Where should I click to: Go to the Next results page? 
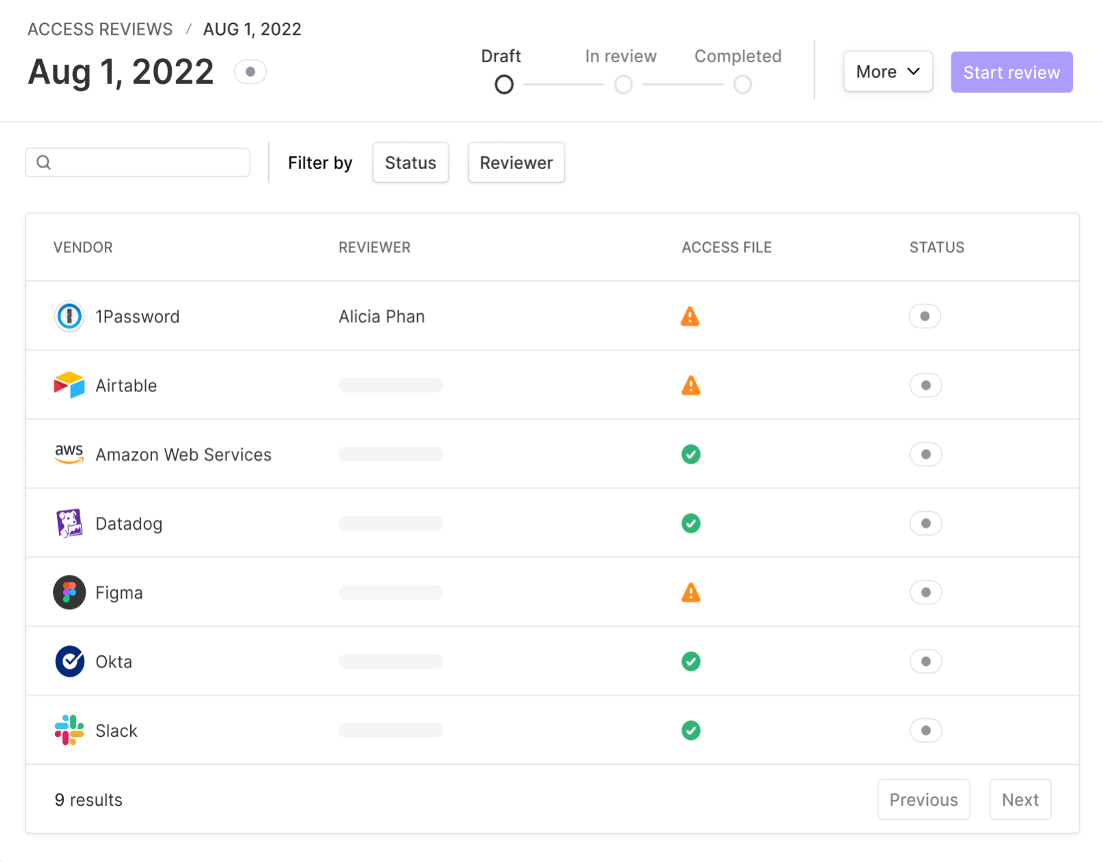pos(1020,799)
